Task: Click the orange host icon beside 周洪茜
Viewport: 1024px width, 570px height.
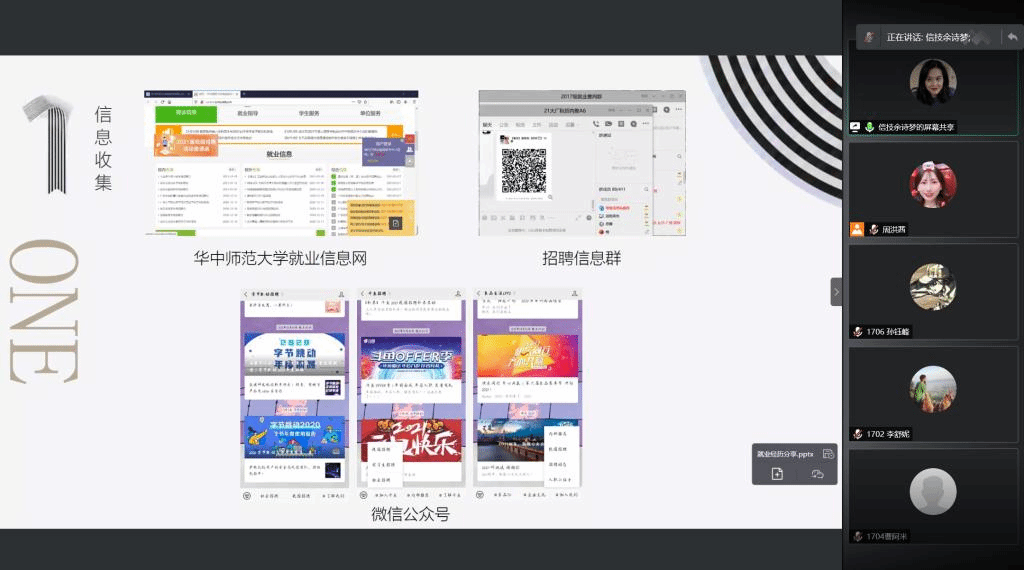Action: [x=857, y=229]
